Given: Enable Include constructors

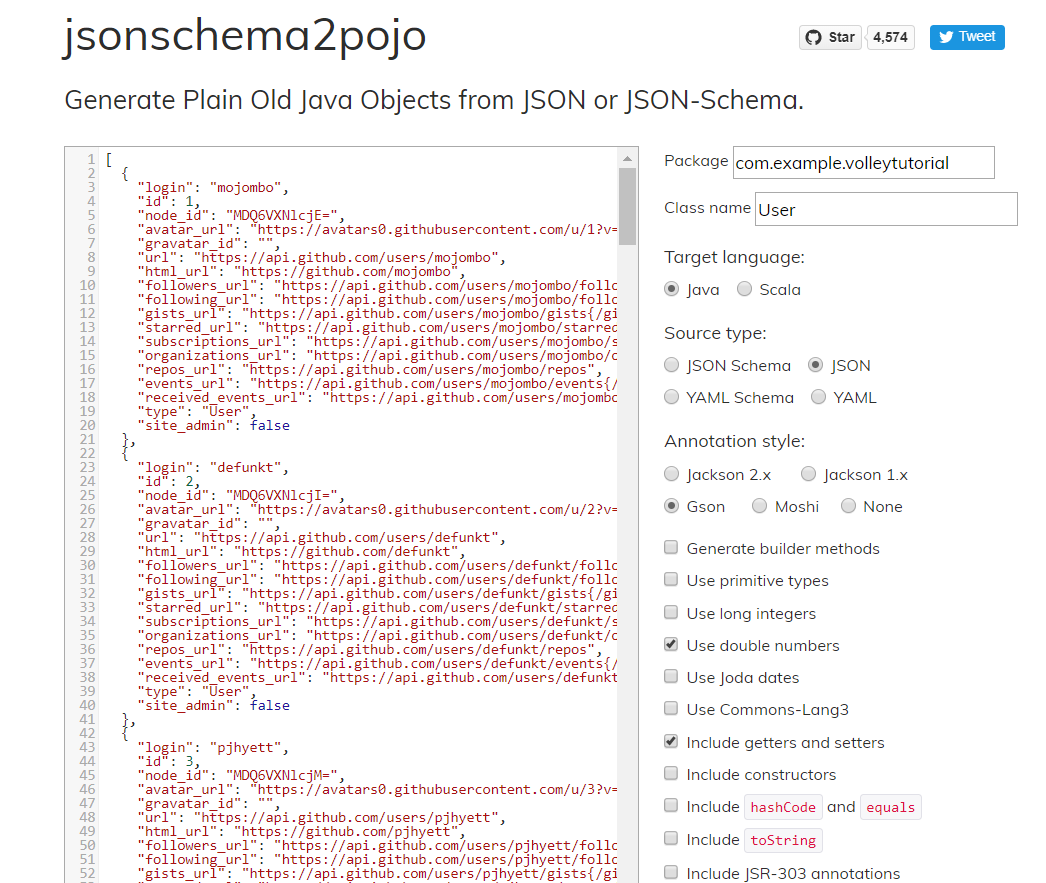Looking at the screenshot, I should (x=671, y=773).
